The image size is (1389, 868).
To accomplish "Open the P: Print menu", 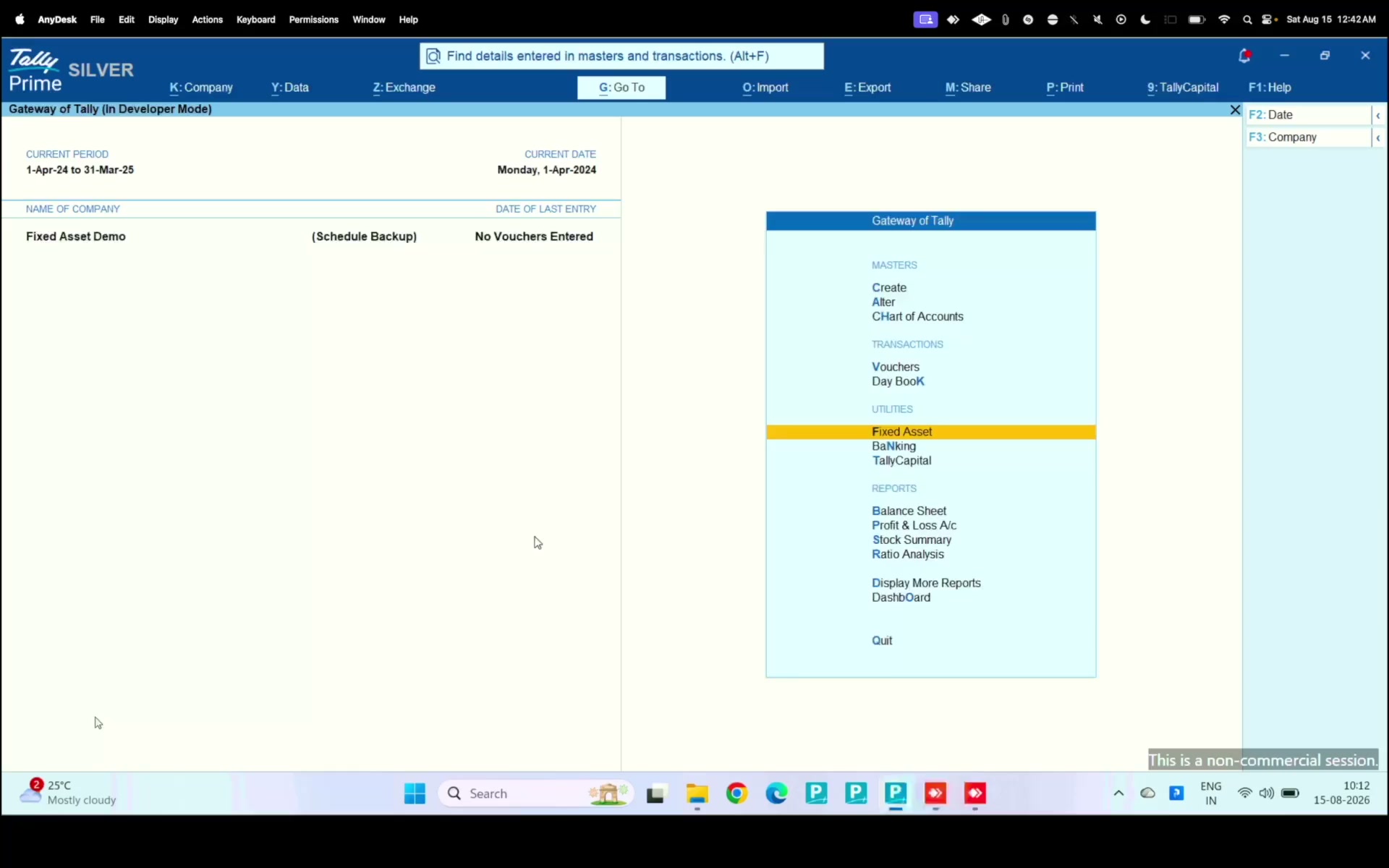I will click(1065, 88).
